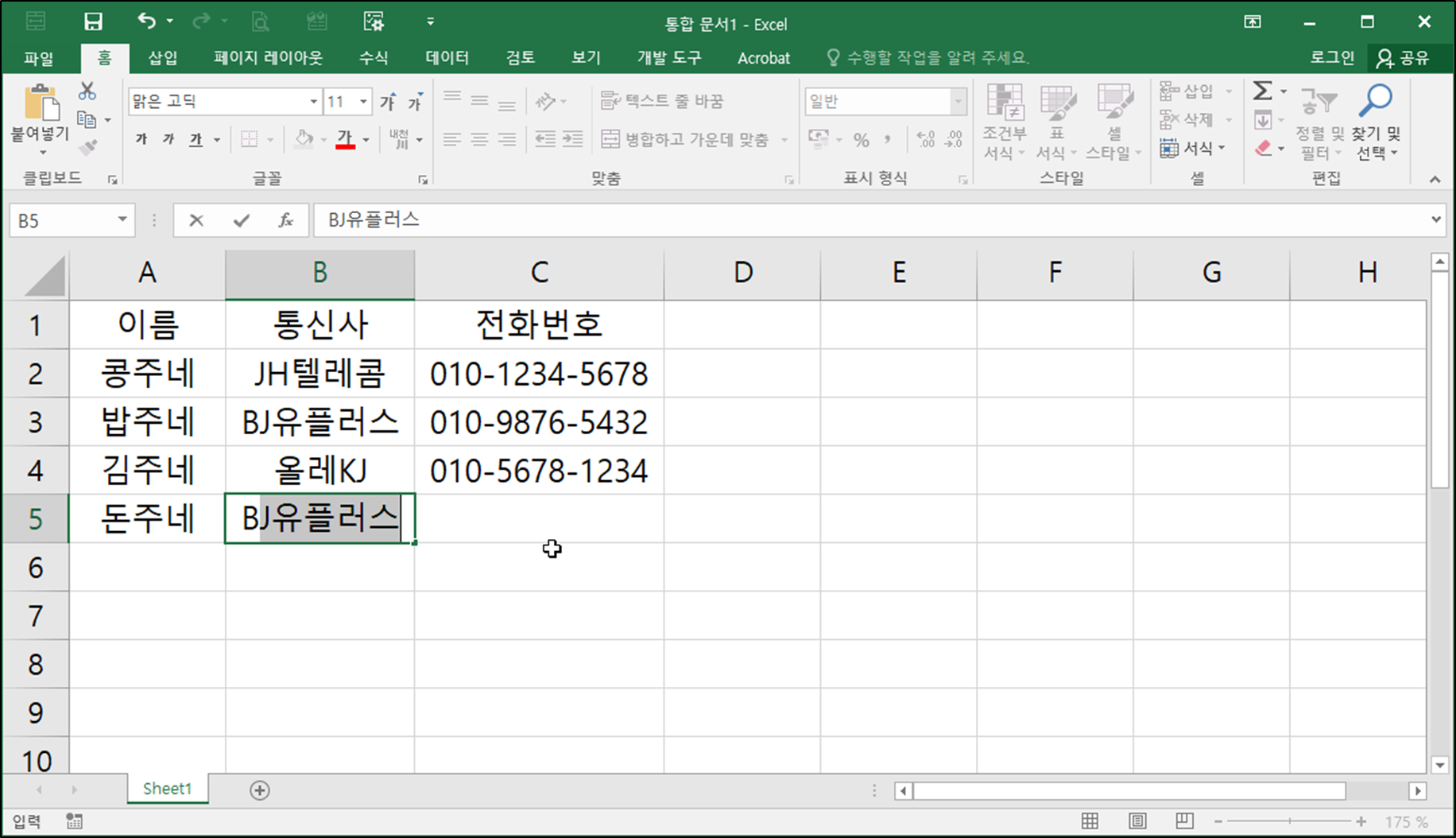1456x838 pixels.
Task: Click the 서식 cell format button
Action: point(1193,149)
